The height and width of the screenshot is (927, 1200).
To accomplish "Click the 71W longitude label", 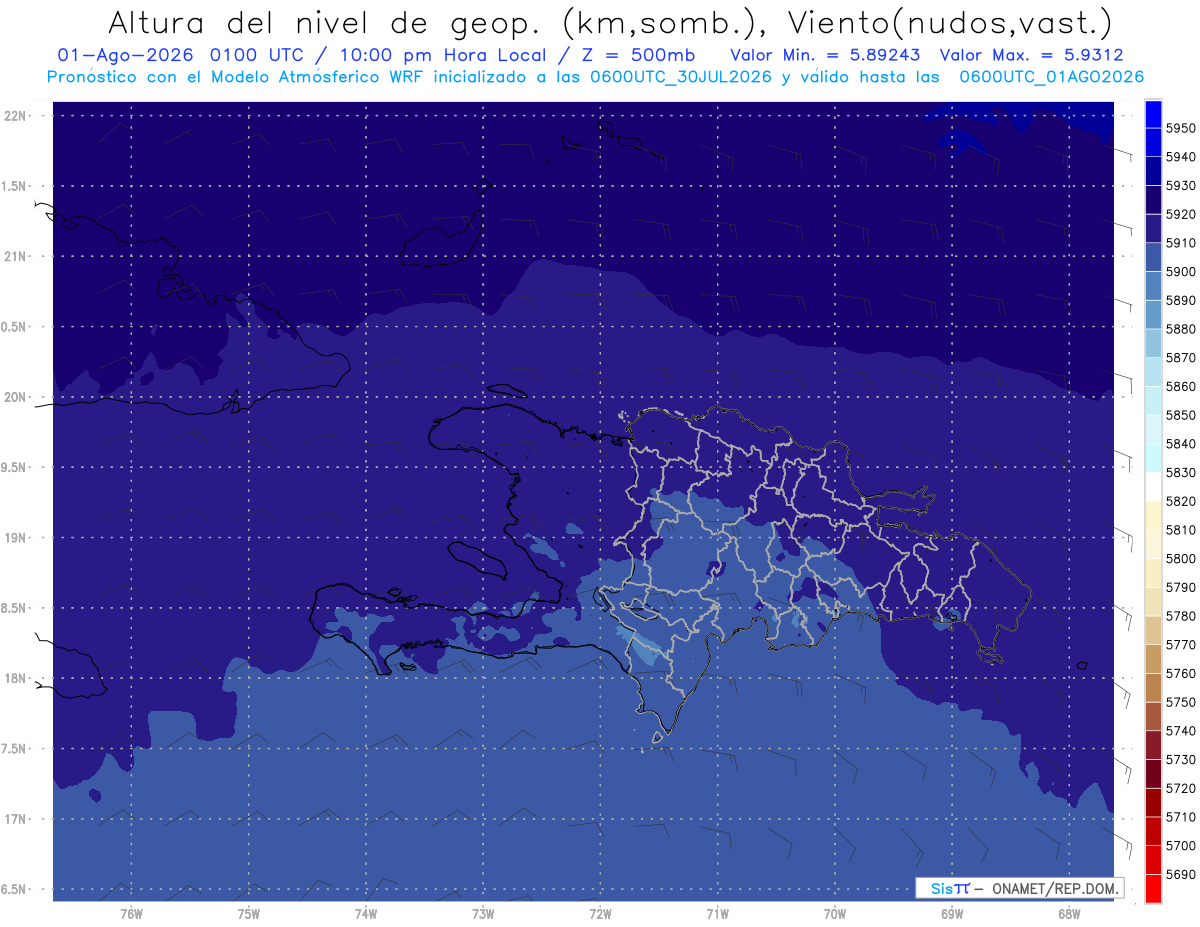I will (x=717, y=914).
